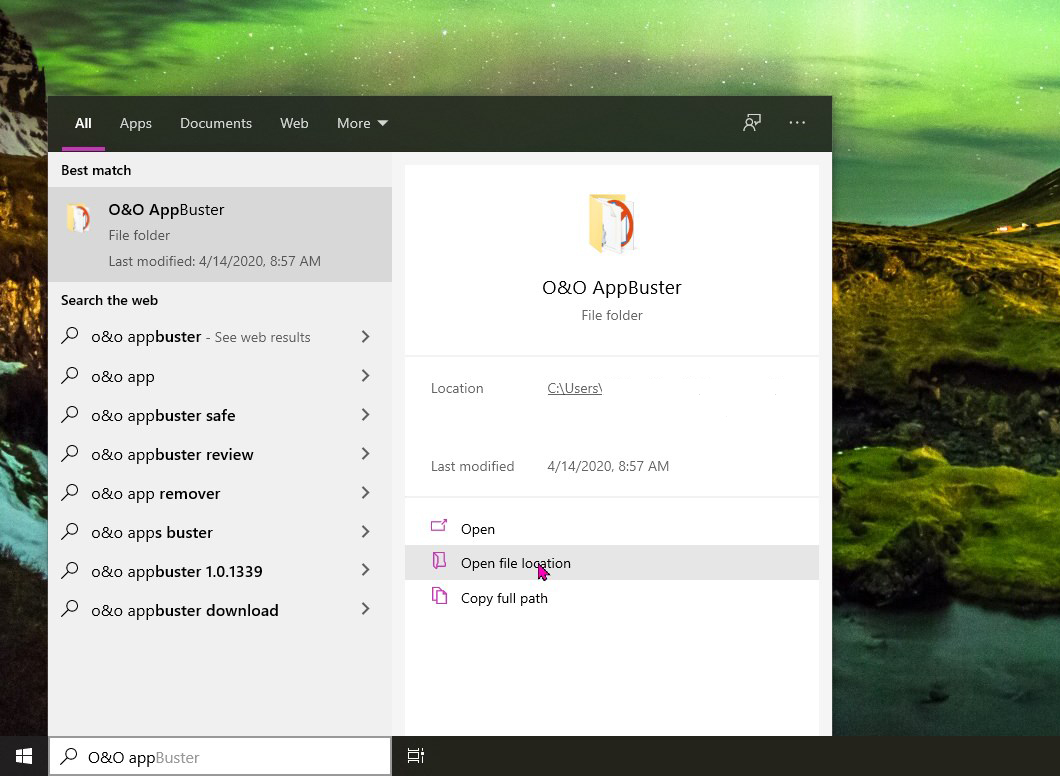Viewport: 1060px width, 776px height.
Task: Click the Open file location icon
Action: pyautogui.click(x=439, y=562)
